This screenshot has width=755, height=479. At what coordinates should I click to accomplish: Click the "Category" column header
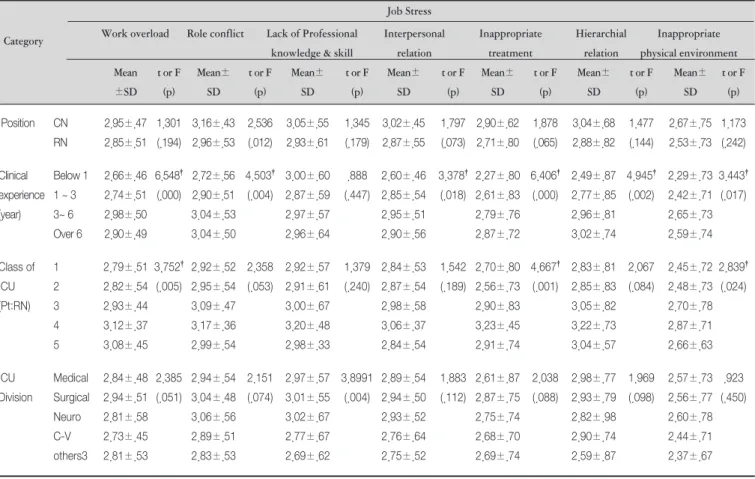(x=23, y=41)
